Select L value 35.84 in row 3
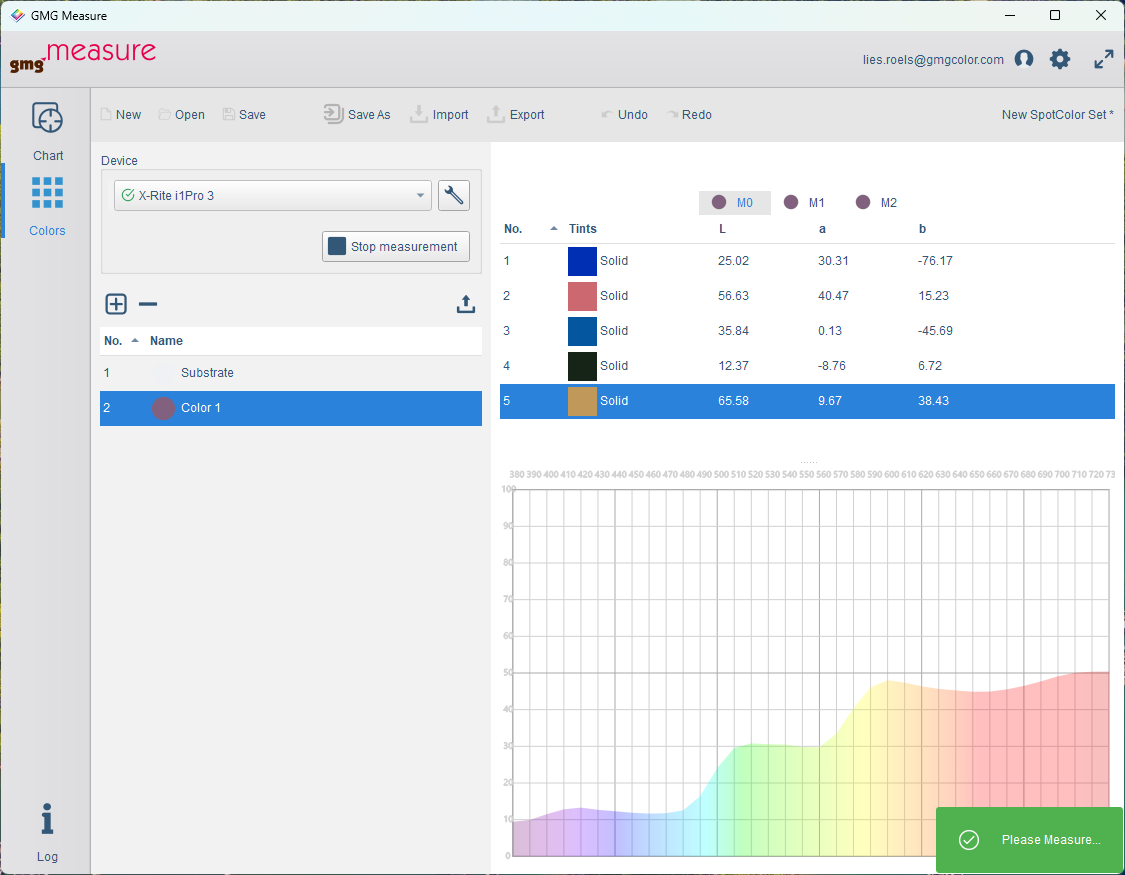This screenshot has width=1125, height=875. point(733,331)
